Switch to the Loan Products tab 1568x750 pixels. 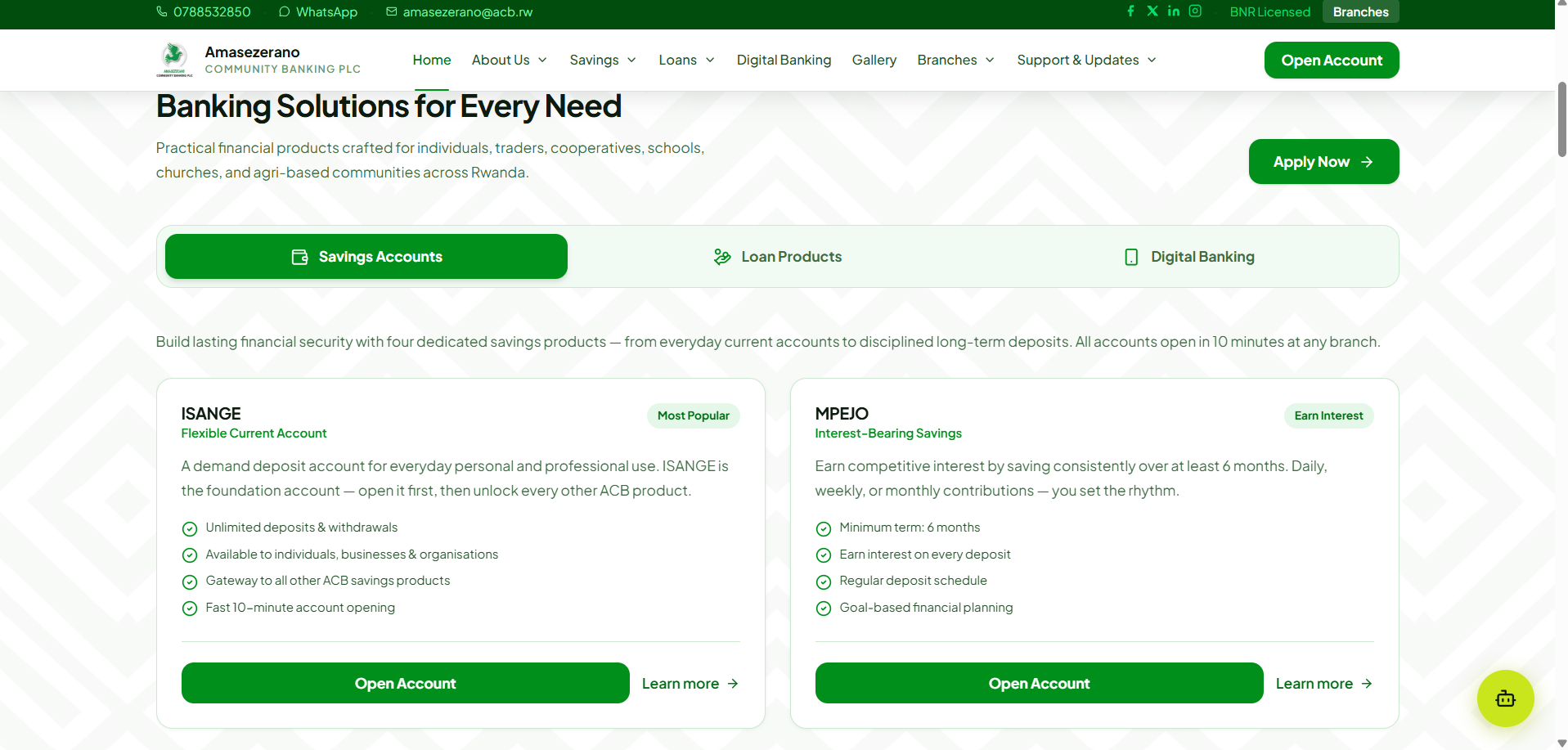[777, 257]
